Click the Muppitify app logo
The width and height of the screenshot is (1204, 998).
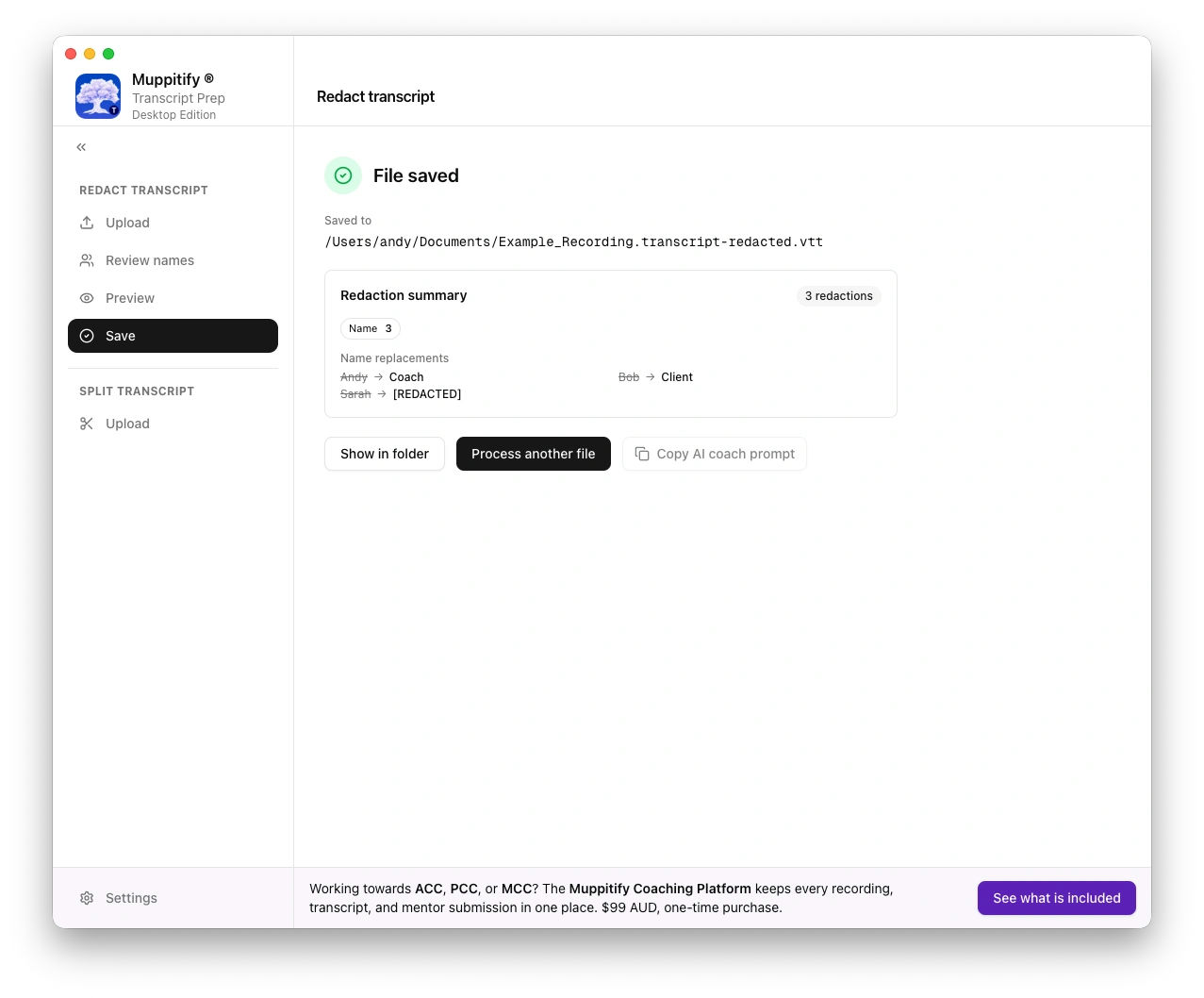97,95
